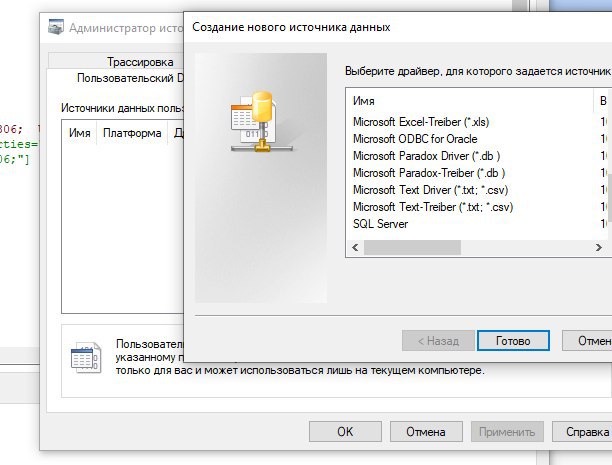Click the disabled Применить button

pos(507,432)
